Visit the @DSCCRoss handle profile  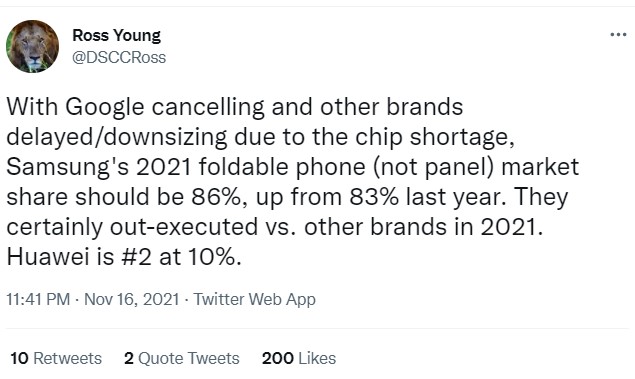(119, 57)
